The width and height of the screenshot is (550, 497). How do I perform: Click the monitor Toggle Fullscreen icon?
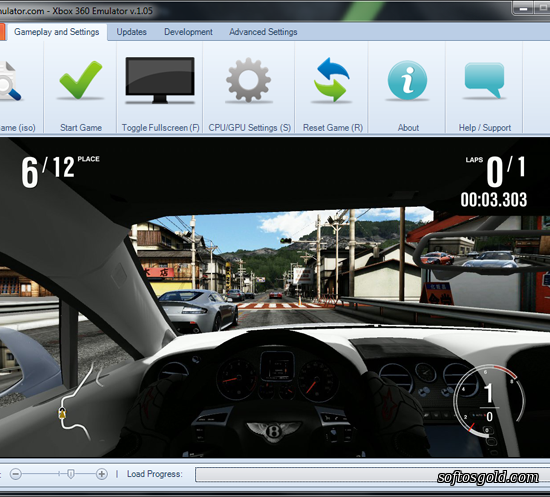click(160, 80)
